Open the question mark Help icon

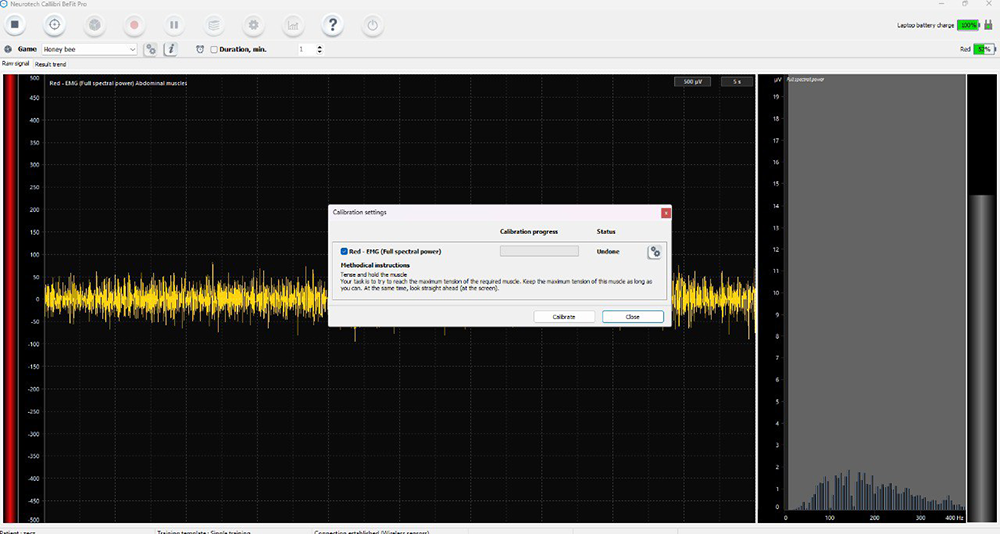point(333,23)
